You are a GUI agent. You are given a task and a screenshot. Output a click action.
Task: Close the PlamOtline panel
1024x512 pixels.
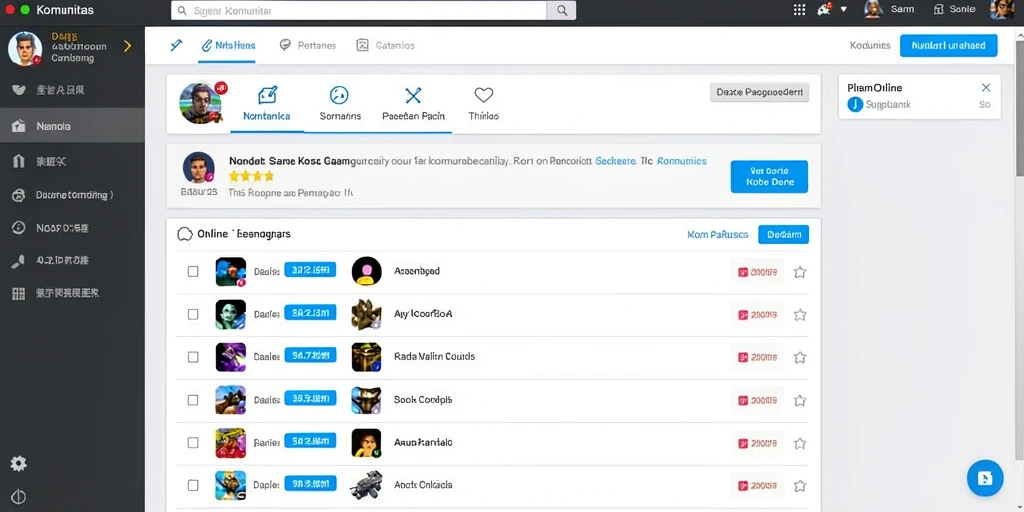pos(986,88)
